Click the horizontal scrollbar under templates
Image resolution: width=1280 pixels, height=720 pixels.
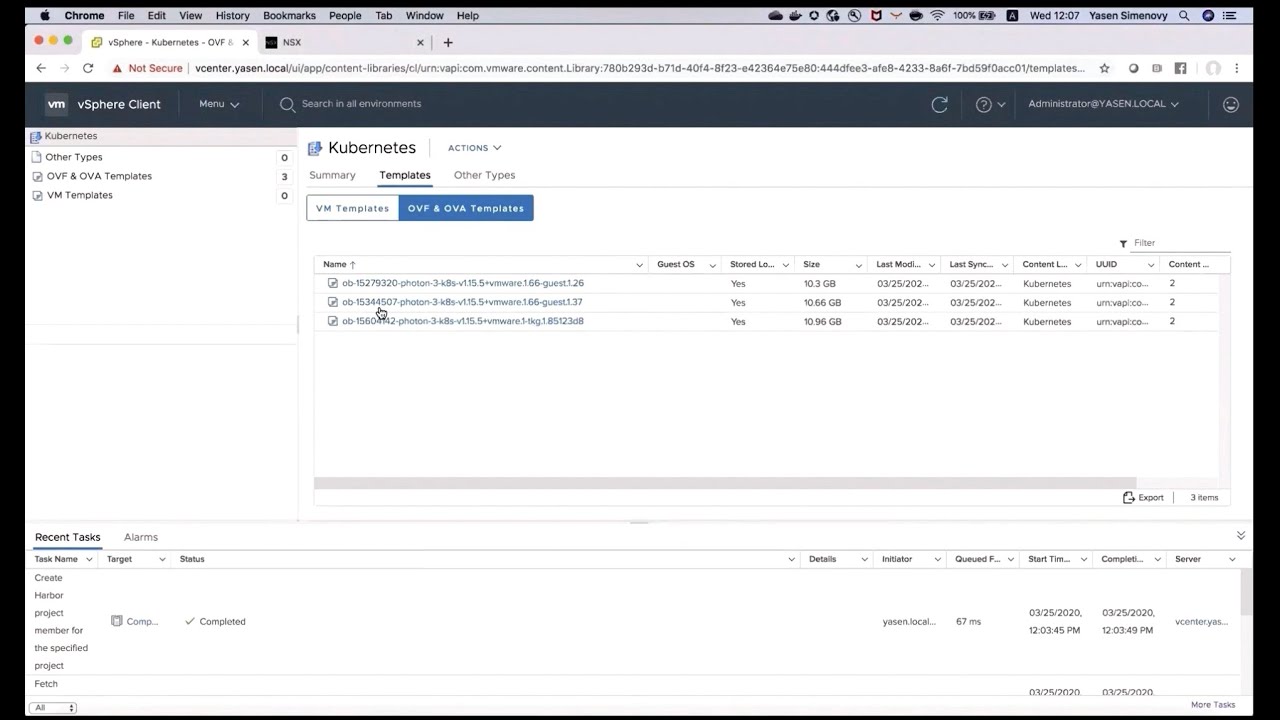coord(724,483)
